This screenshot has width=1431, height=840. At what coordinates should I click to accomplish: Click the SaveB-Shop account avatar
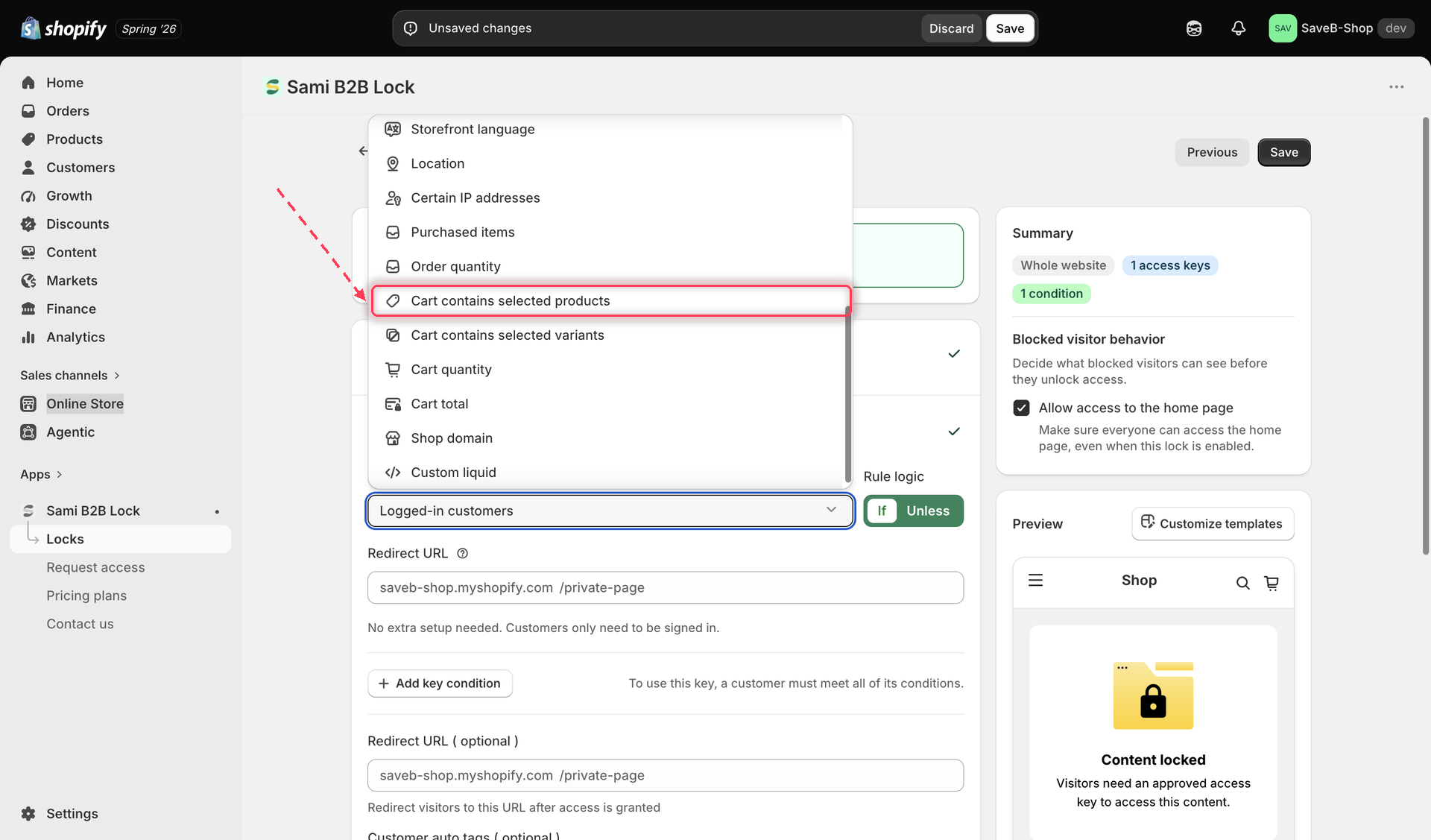(1283, 28)
